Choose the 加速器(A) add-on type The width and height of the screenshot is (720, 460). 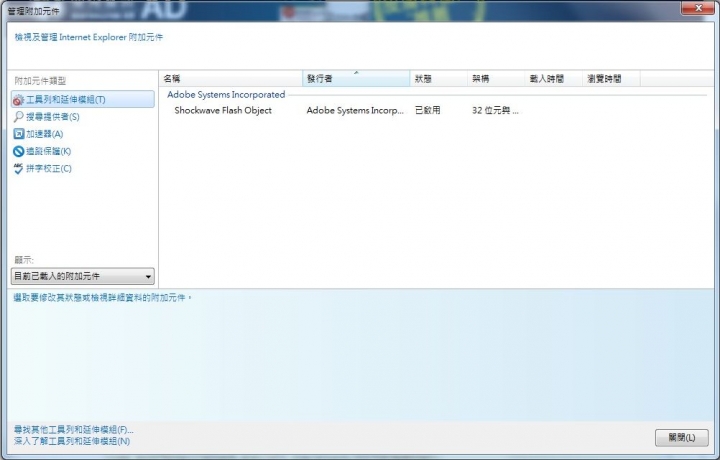pos(45,134)
